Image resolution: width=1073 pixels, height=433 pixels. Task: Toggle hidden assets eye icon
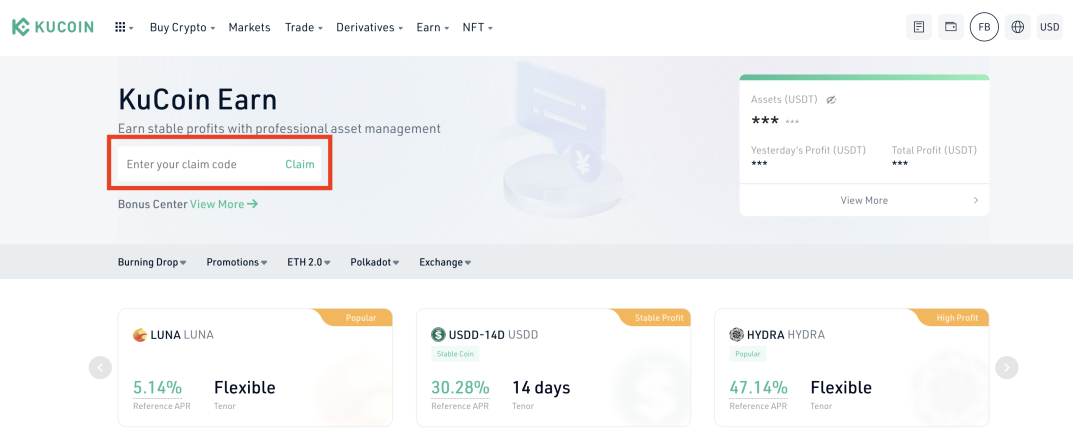[x=831, y=100]
